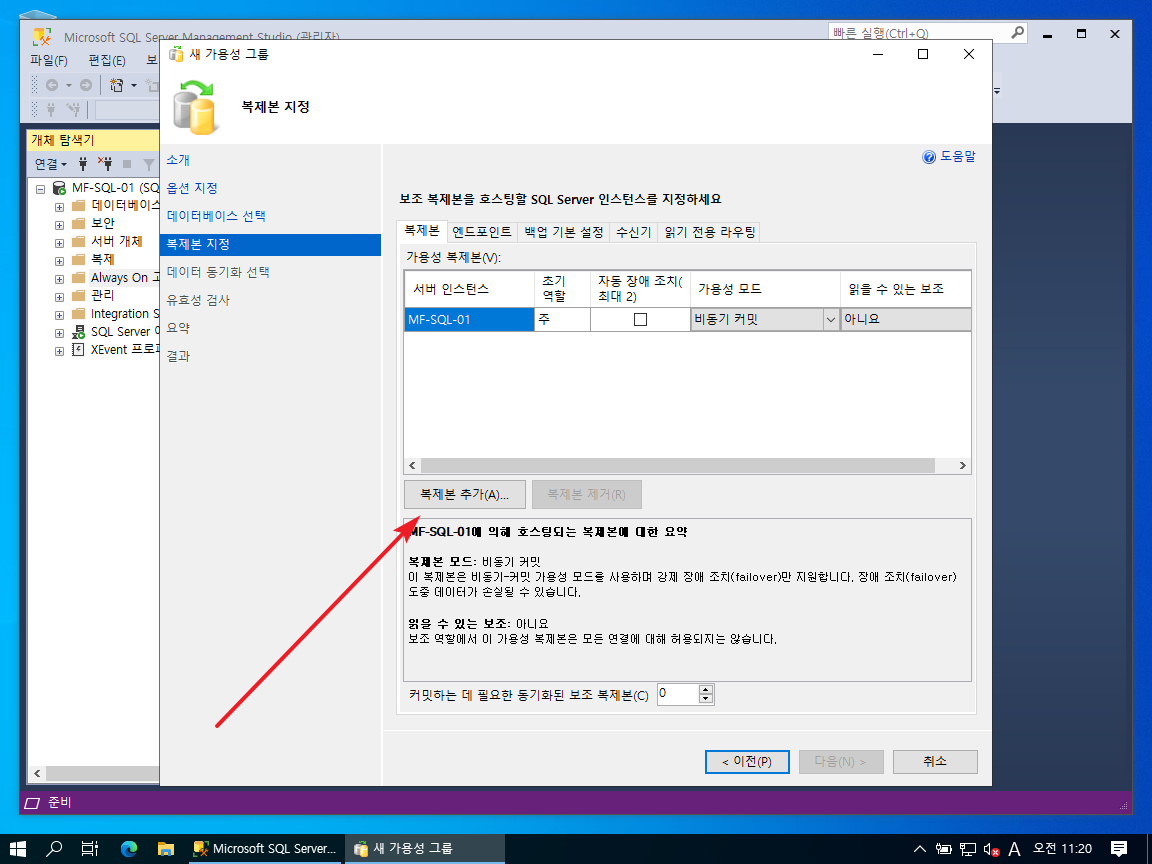1152x864 pixels.
Task: Select the 복제본 지정 wizard step
Action: coord(270,244)
